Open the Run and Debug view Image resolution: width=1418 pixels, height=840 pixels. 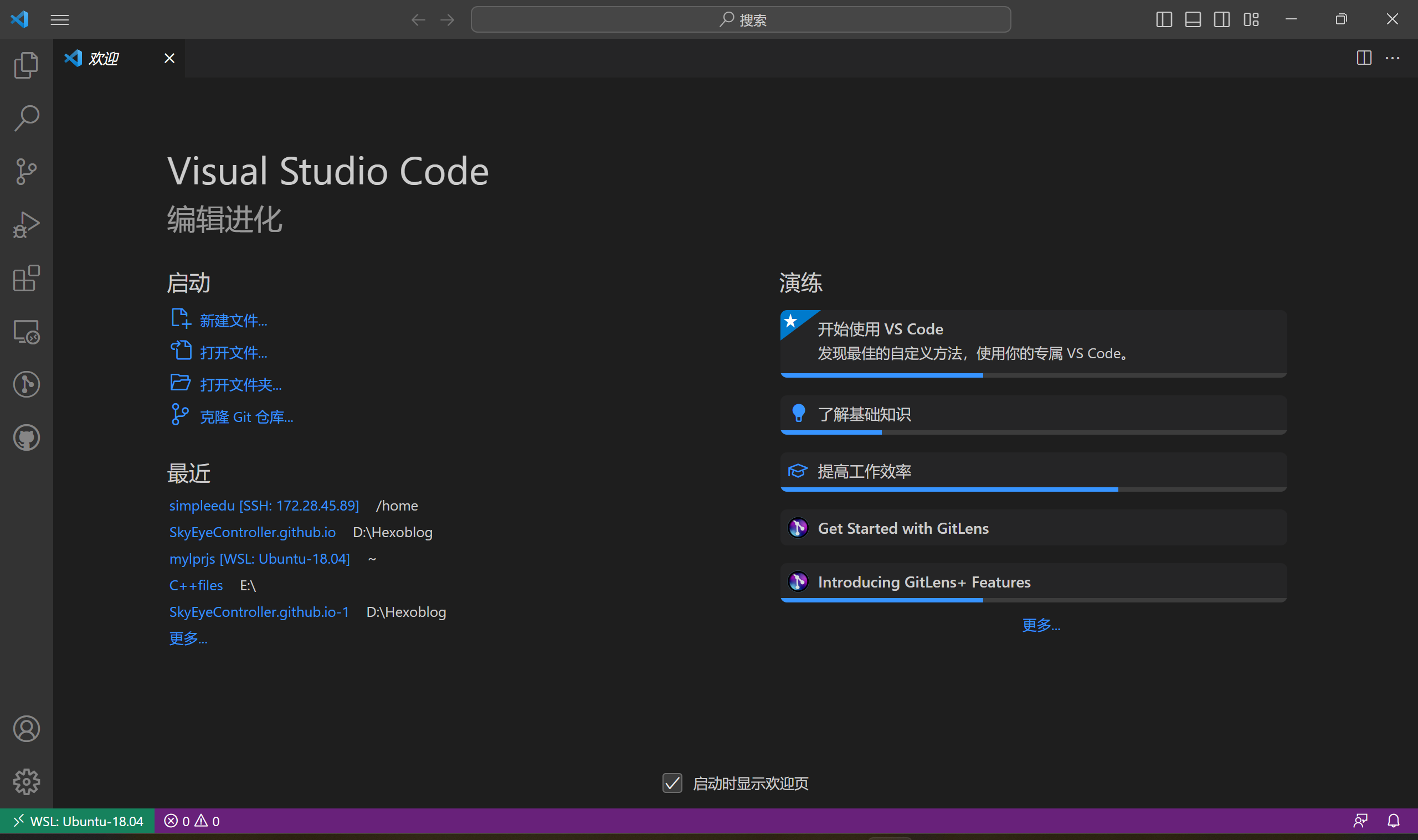point(26,224)
